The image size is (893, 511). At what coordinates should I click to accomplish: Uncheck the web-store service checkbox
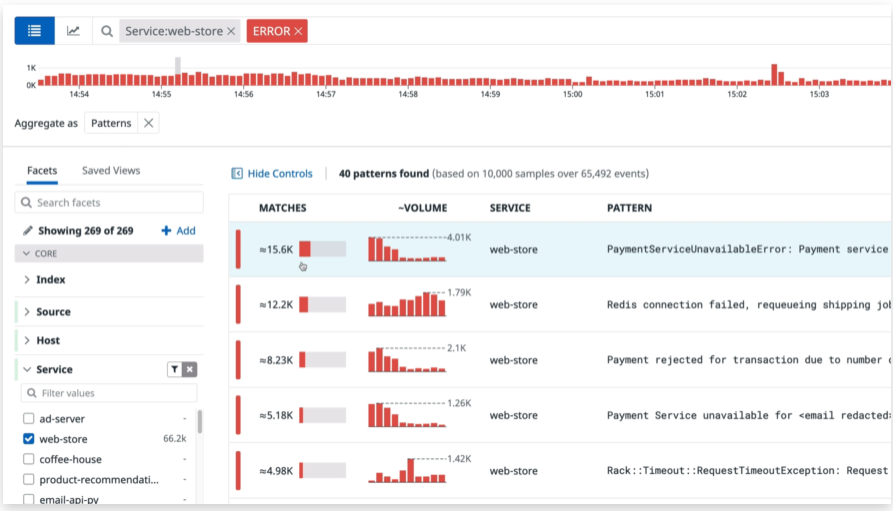click(29, 439)
